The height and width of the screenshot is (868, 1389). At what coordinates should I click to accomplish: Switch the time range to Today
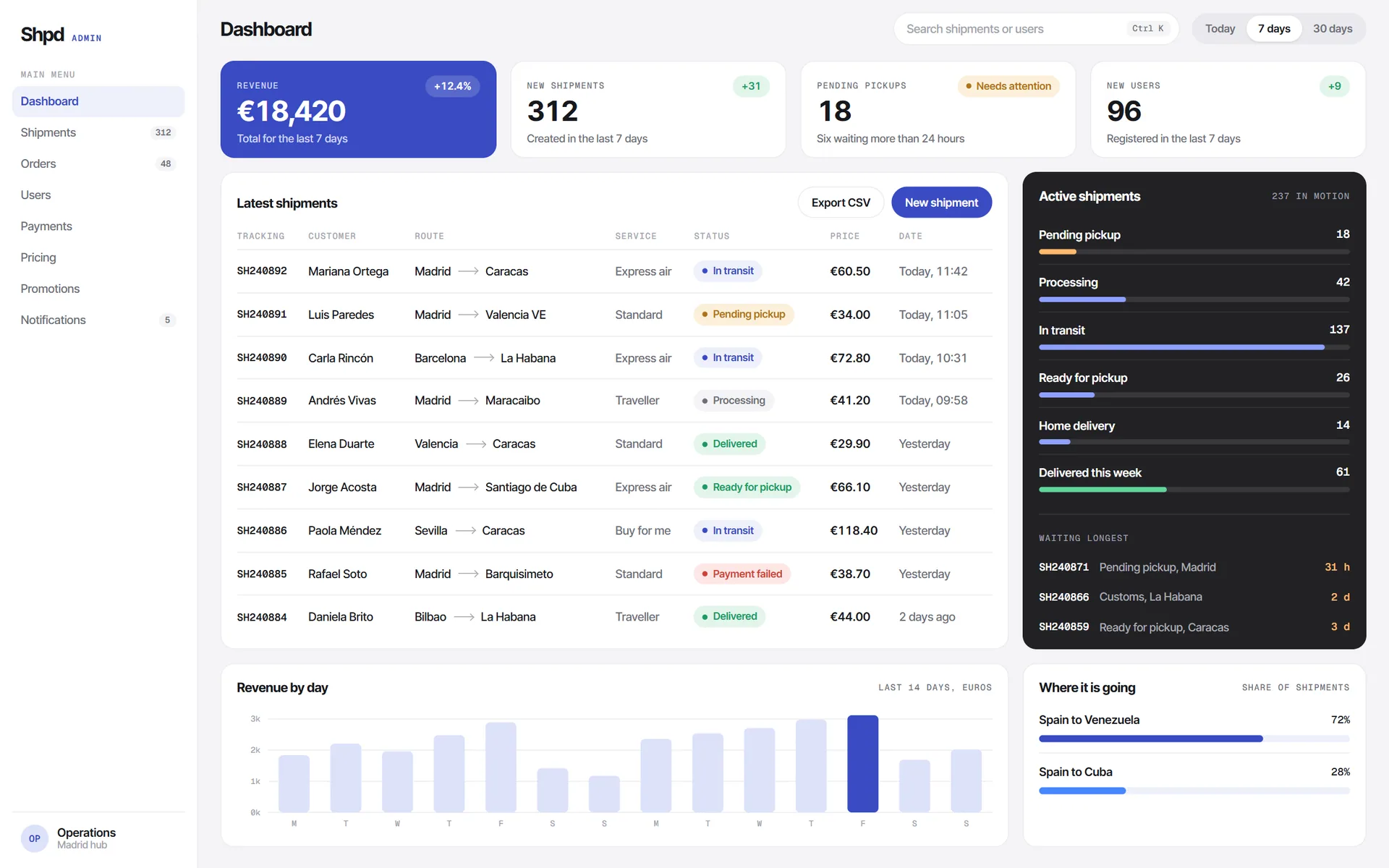[x=1220, y=29]
